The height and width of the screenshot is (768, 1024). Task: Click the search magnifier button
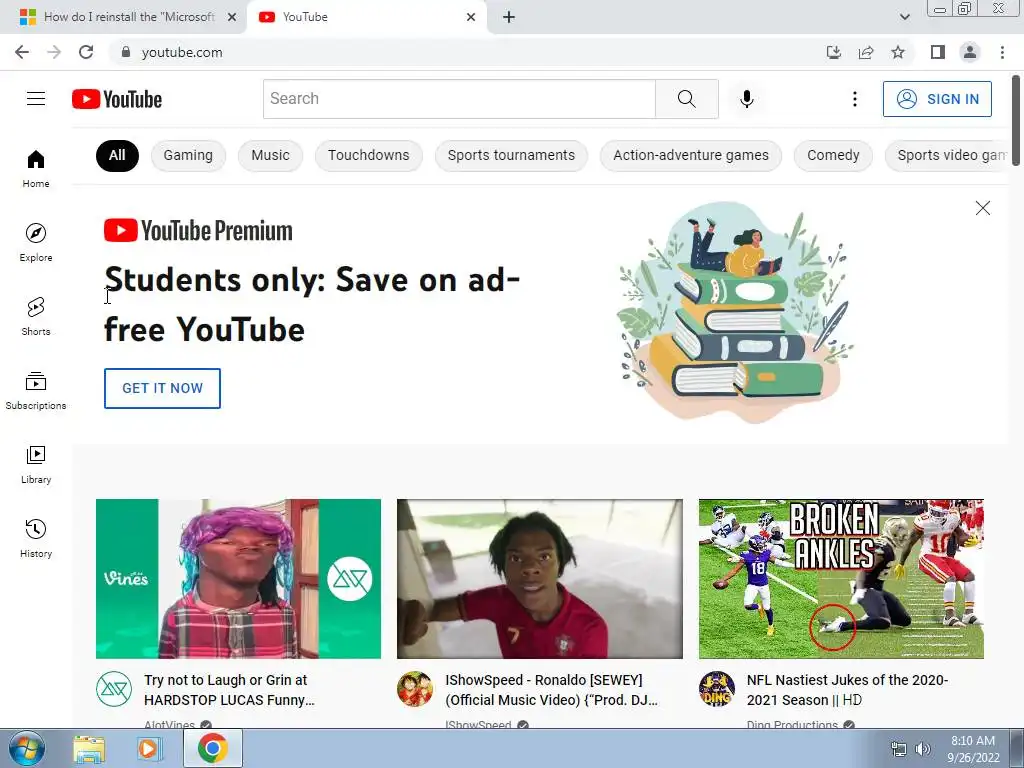tap(686, 99)
